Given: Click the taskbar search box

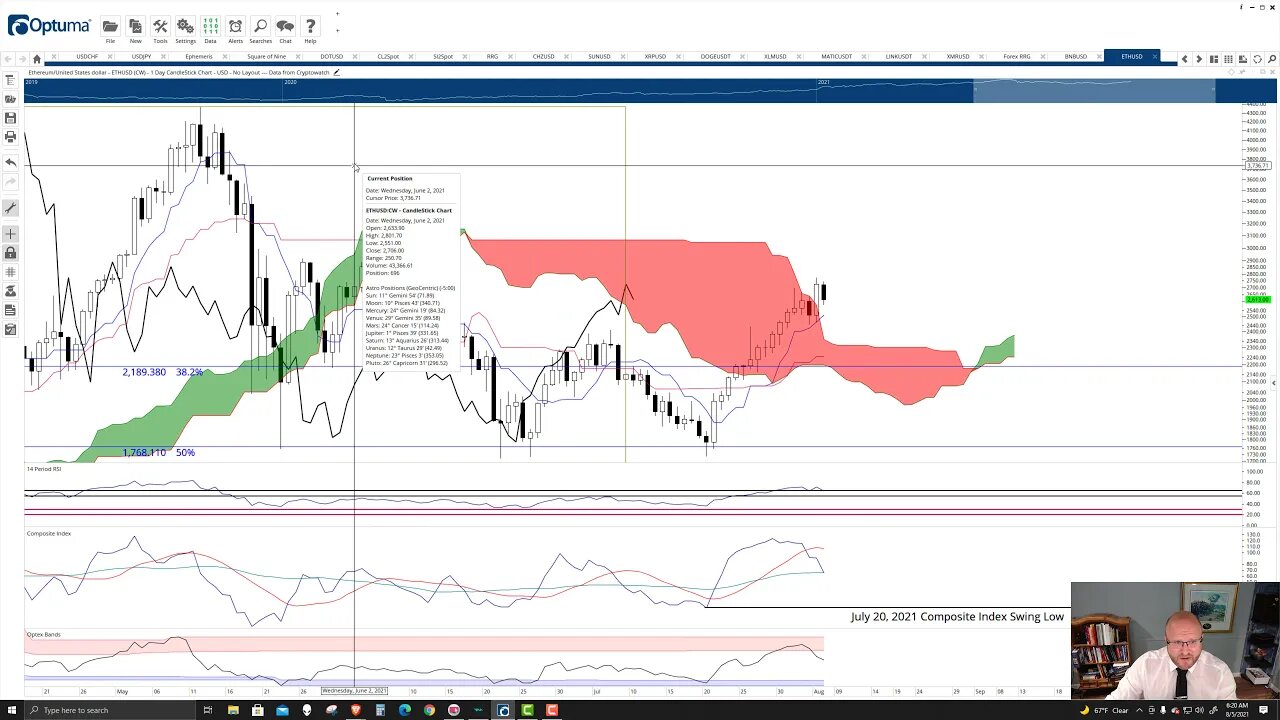Looking at the screenshot, I should coord(110,710).
